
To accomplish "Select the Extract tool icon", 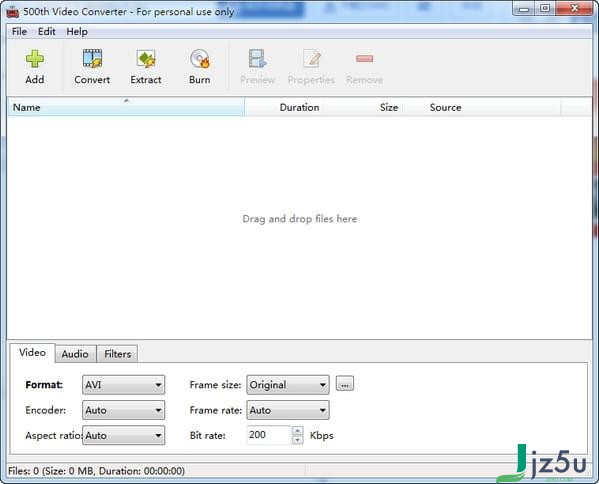I will [146, 59].
